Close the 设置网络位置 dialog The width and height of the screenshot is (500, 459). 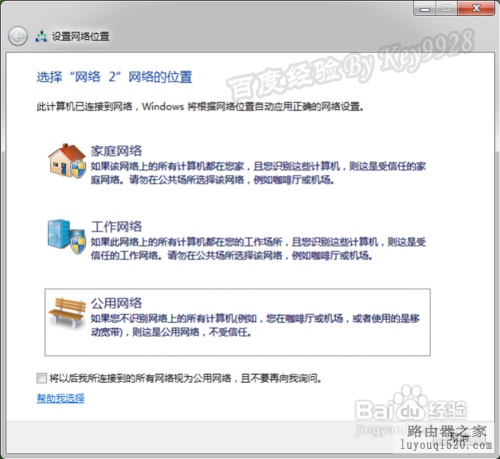coord(476,9)
